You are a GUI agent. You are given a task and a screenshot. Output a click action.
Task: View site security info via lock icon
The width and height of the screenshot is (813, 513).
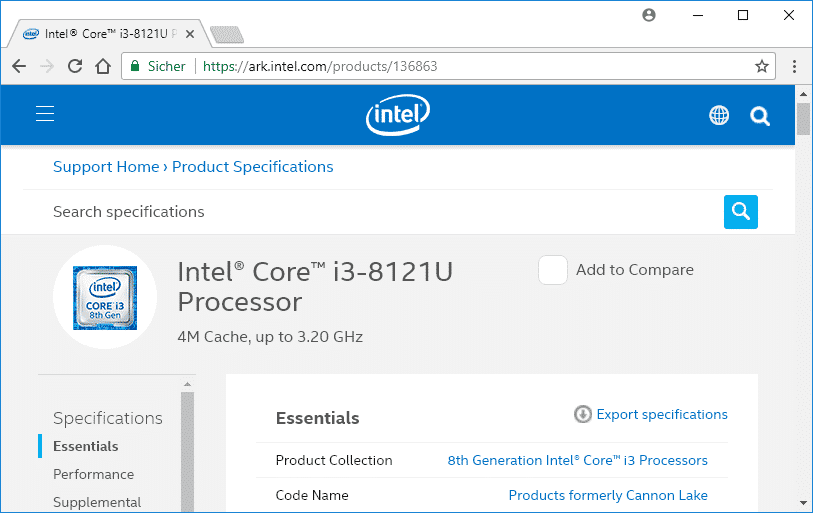(x=135, y=66)
